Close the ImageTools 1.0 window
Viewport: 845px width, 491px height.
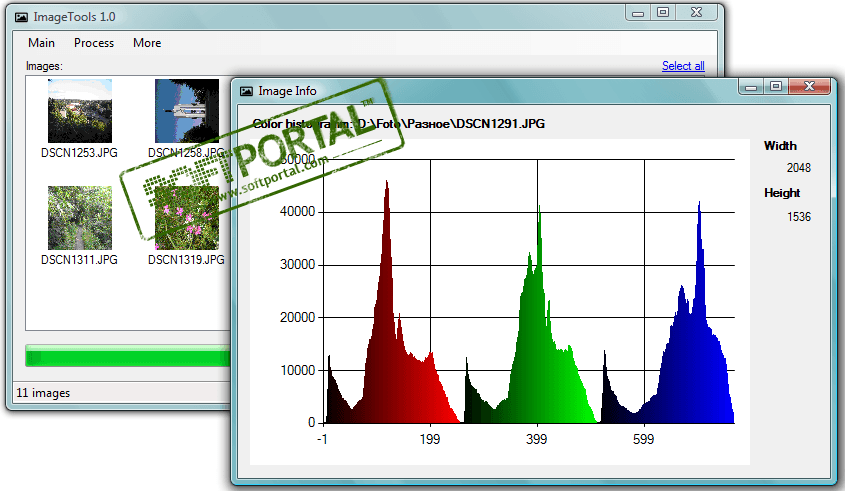tap(696, 13)
